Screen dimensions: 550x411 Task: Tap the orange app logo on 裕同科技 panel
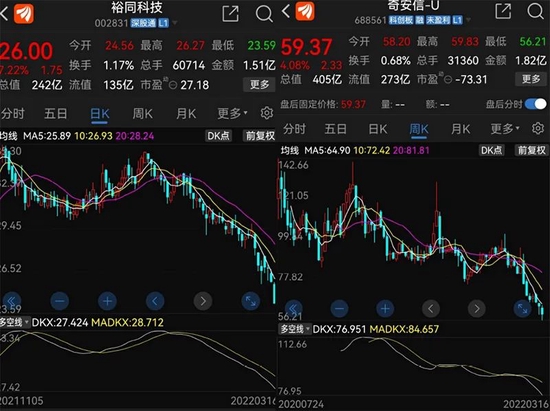(24, 14)
